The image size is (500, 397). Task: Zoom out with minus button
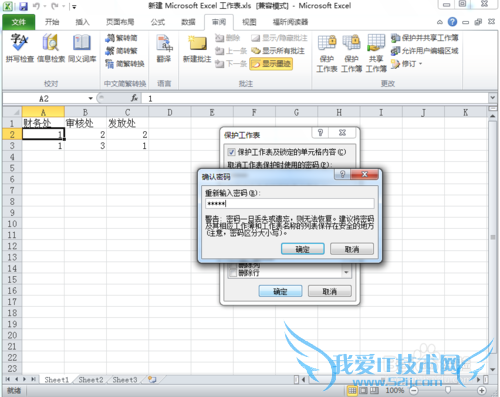pyautogui.click(x=414, y=390)
